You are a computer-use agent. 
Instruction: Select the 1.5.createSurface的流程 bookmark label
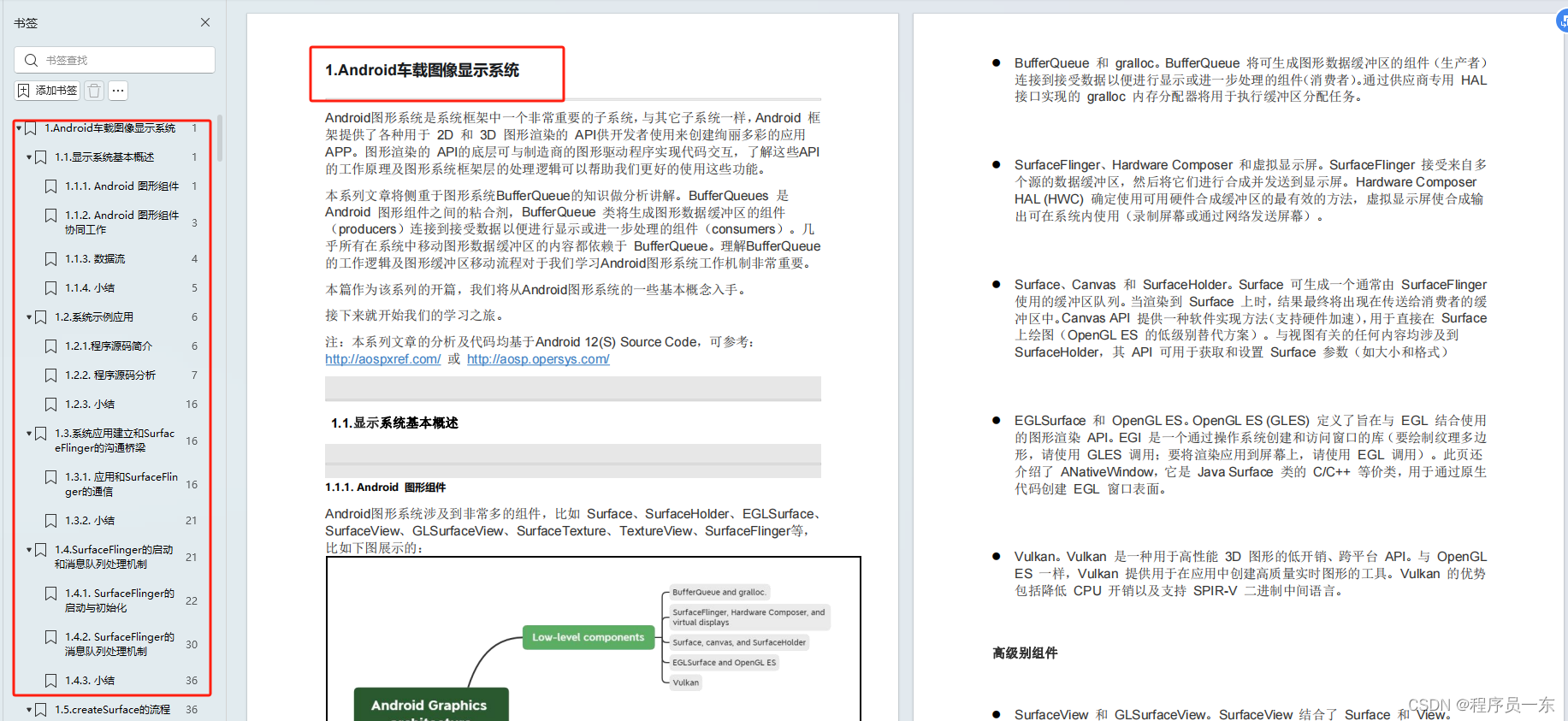click(x=112, y=710)
